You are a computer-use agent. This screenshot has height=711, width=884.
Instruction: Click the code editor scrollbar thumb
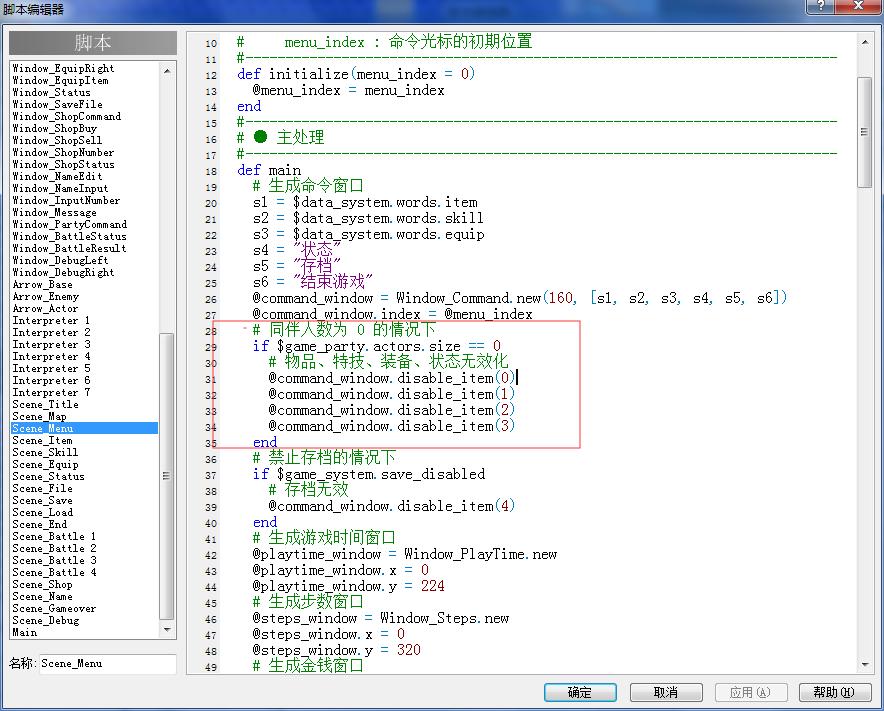[x=865, y=133]
